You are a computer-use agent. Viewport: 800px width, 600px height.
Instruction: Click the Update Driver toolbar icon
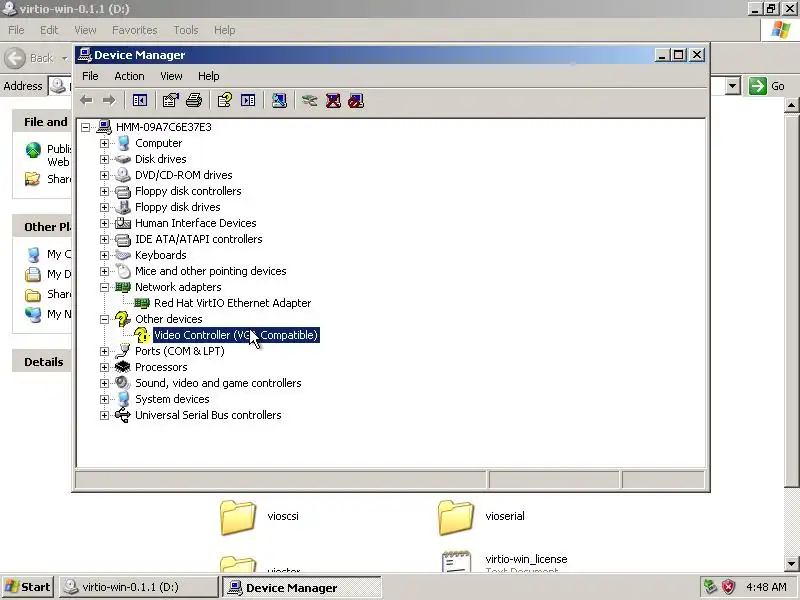tap(309, 101)
